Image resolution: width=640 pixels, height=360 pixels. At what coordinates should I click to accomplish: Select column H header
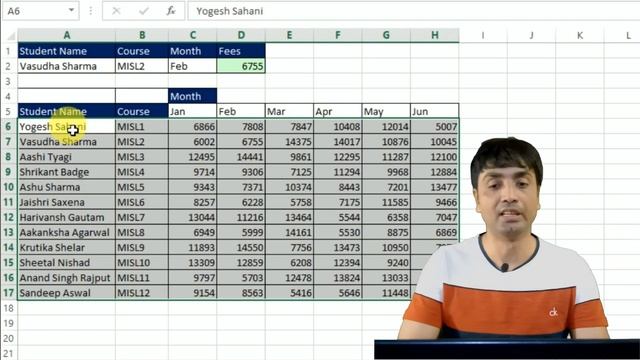click(x=435, y=35)
